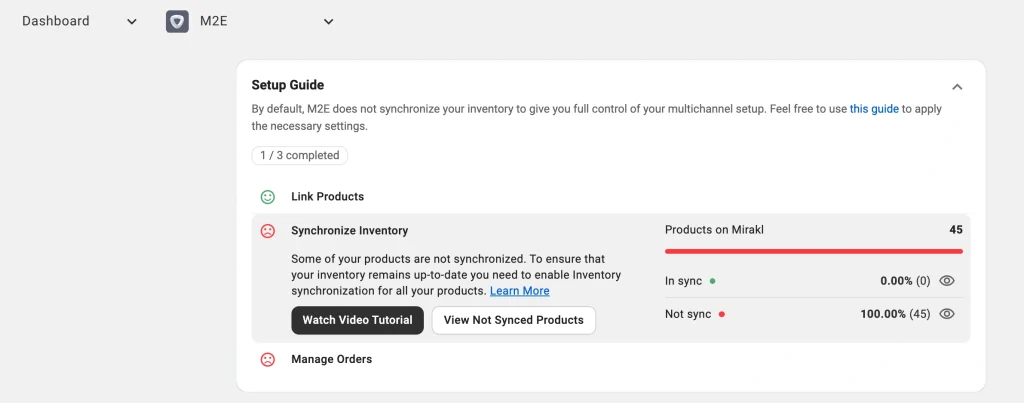Open the Learn More link

[519, 291]
